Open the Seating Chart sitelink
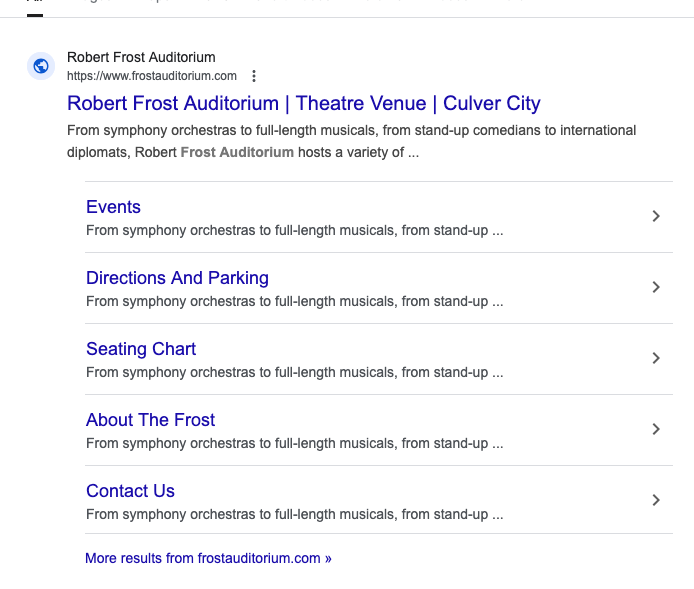 pyautogui.click(x=141, y=349)
